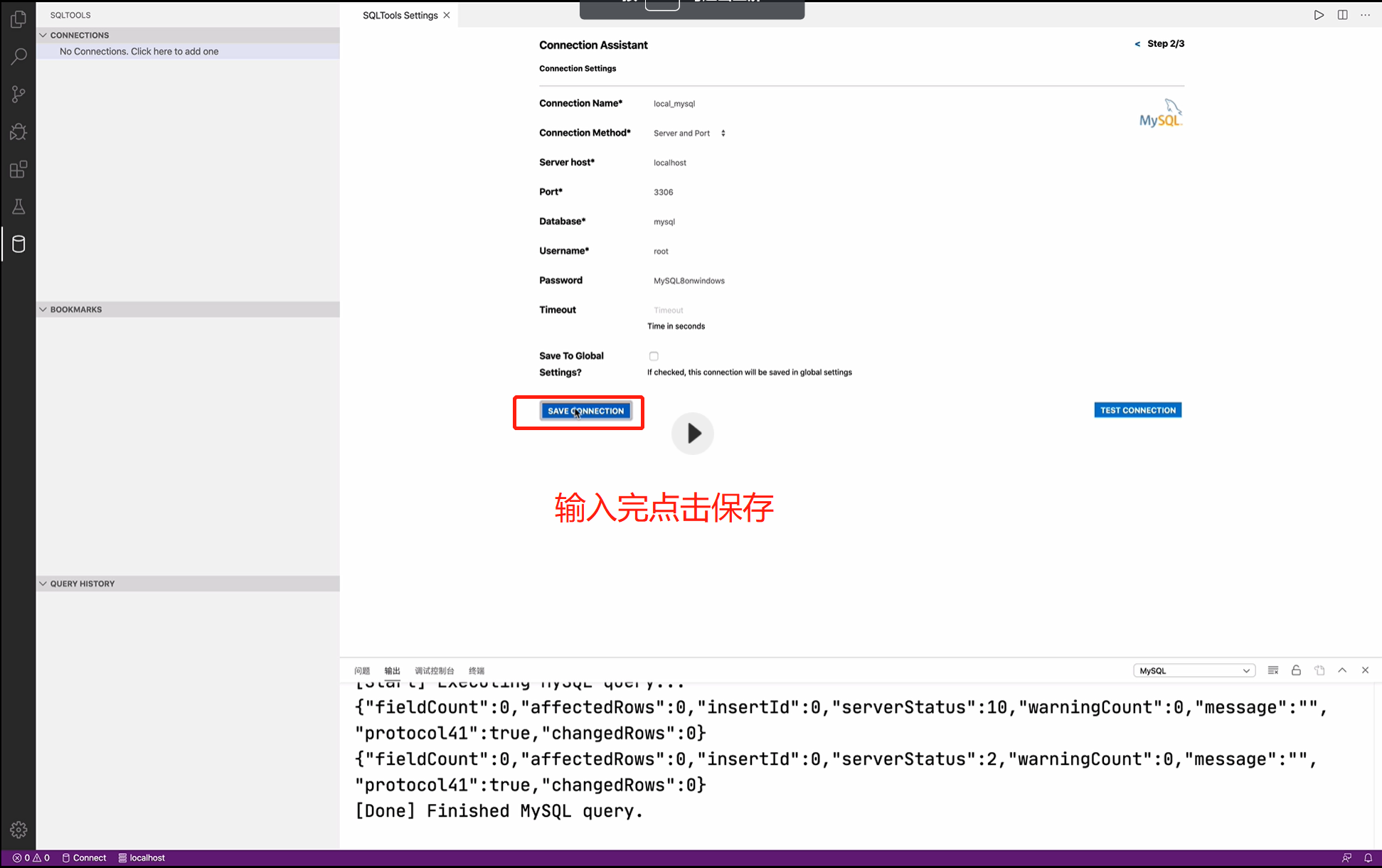Screen dimensions: 1382x868
Task: Click TEST CONNECTION button
Action: coord(1138,410)
